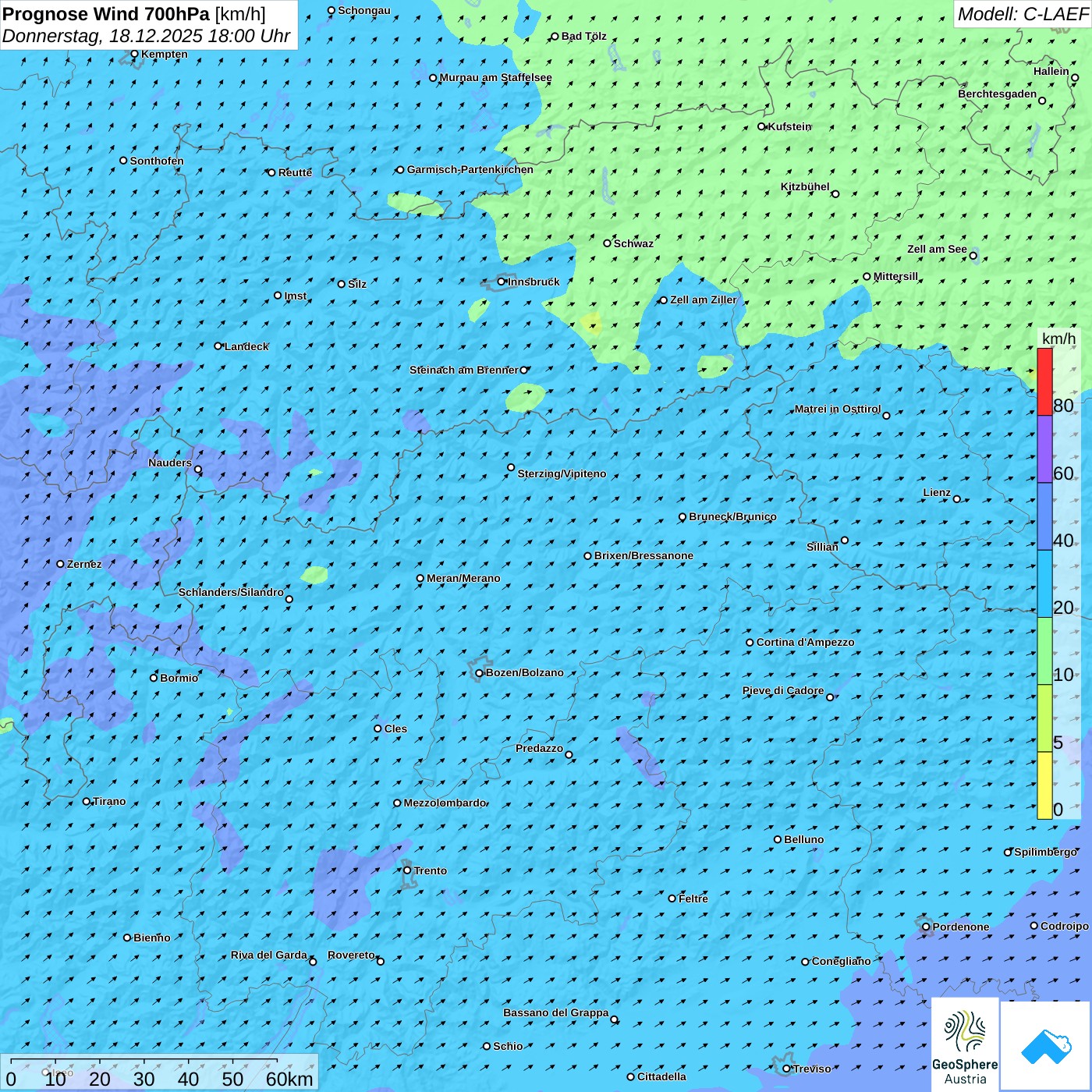Select the Treviso city marker
The image size is (1092, 1092).
tap(786, 1069)
